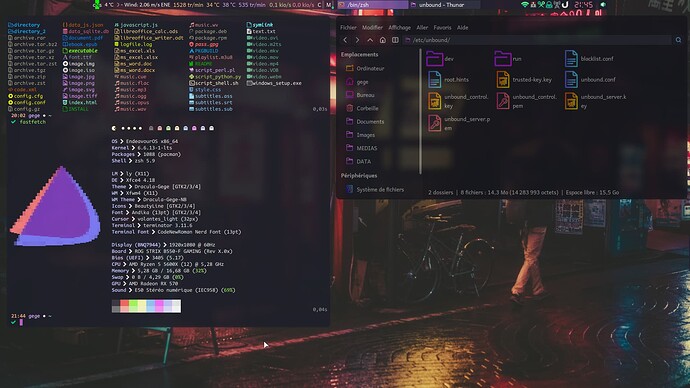Click index.html in the terminal listing
The width and height of the screenshot is (690, 388).
click(x=80, y=102)
